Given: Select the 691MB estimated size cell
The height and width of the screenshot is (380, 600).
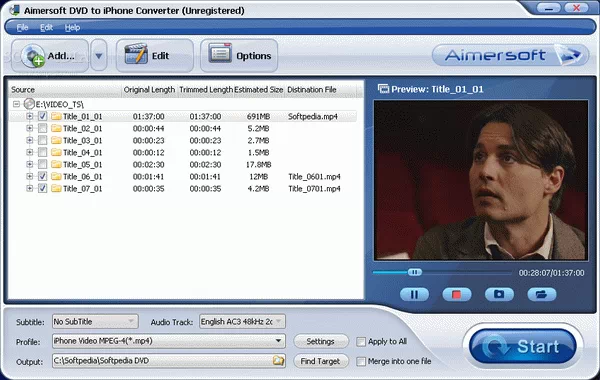Looking at the screenshot, I should (x=258, y=116).
